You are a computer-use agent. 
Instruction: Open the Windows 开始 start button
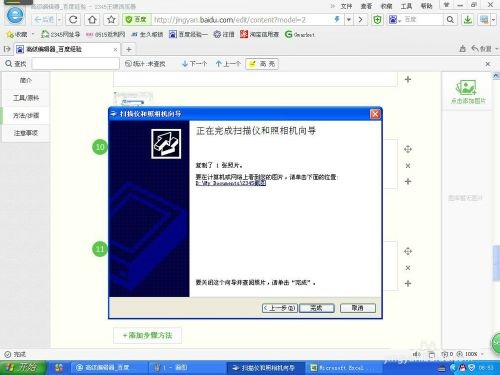(x=23, y=367)
